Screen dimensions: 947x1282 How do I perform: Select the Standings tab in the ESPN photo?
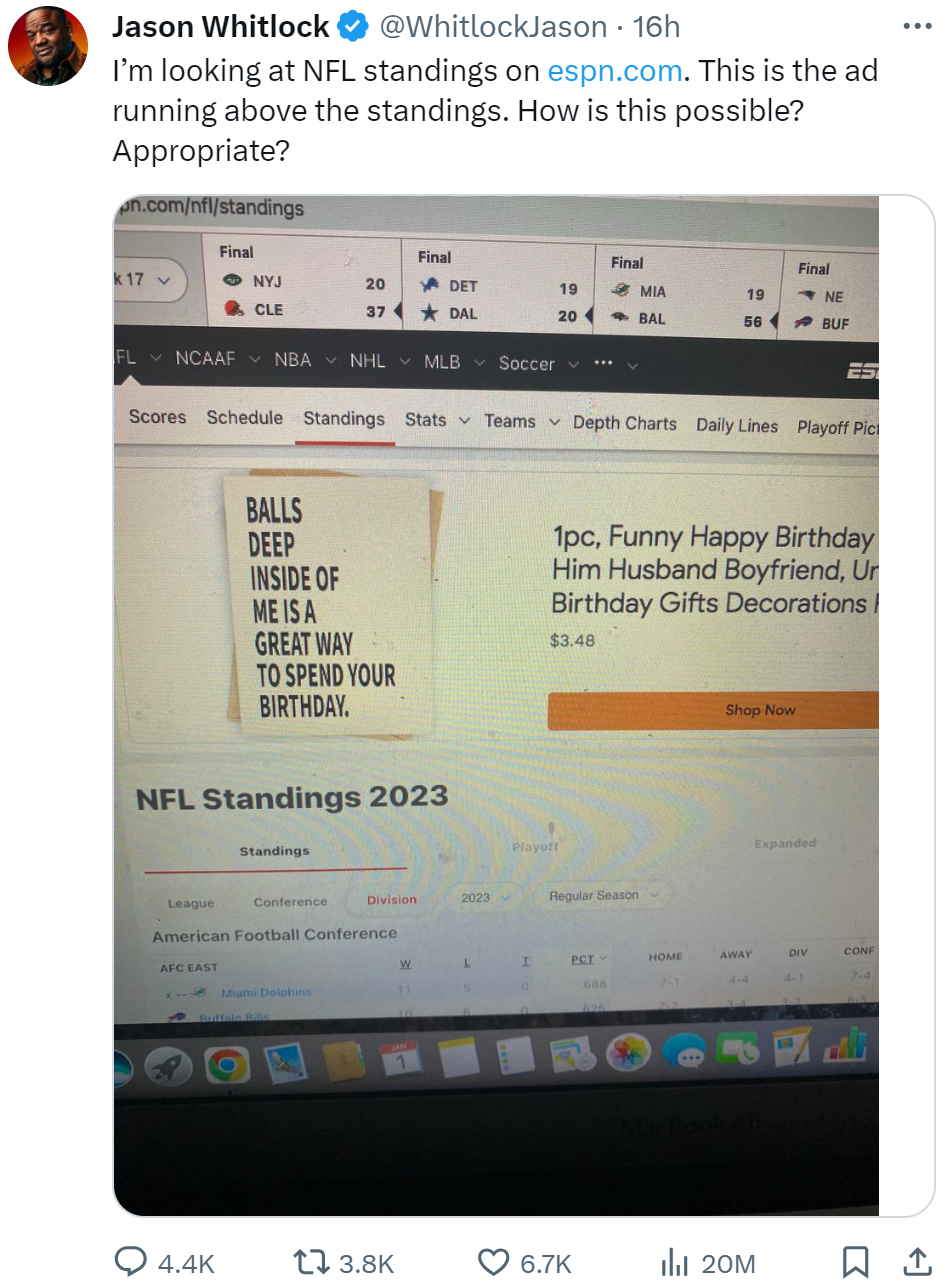(x=343, y=419)
